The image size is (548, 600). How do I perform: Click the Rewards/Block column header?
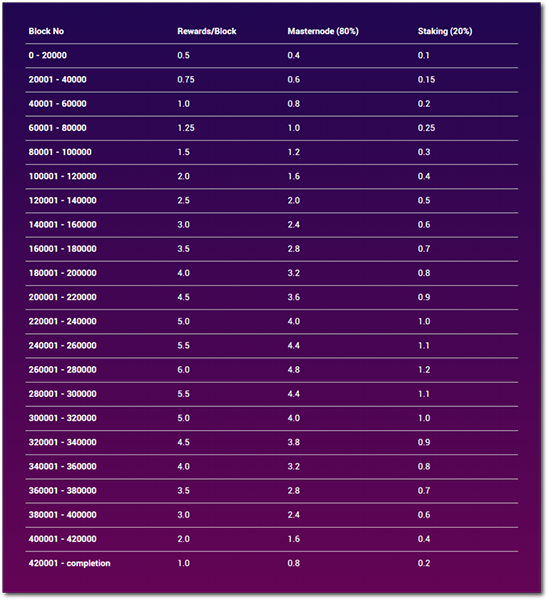click(x=207, y=31)
